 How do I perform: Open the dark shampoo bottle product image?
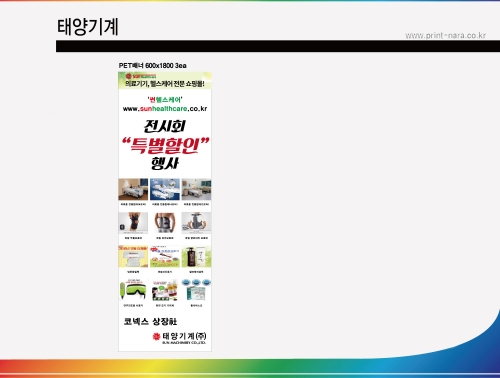click(x=196, y=256)
